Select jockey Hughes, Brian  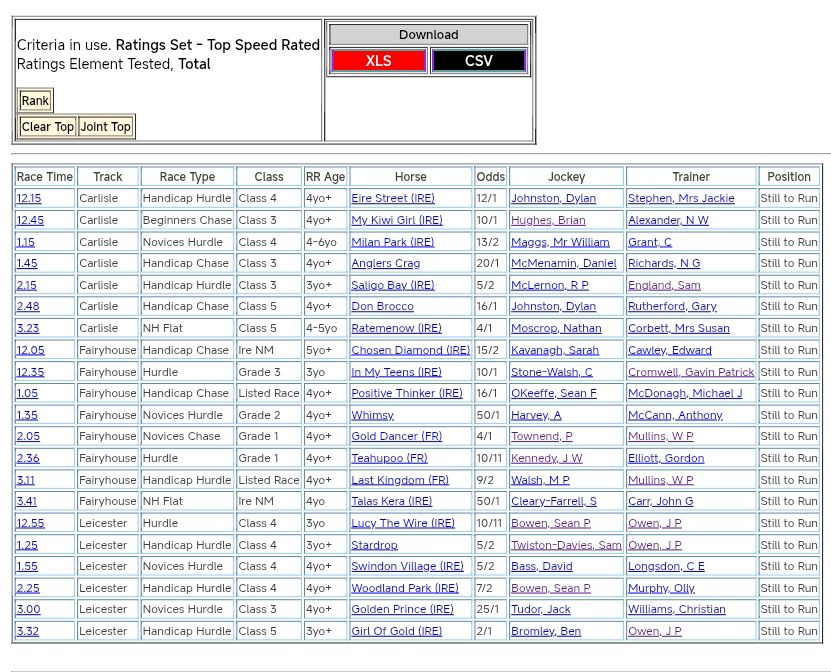pos(548,220)
